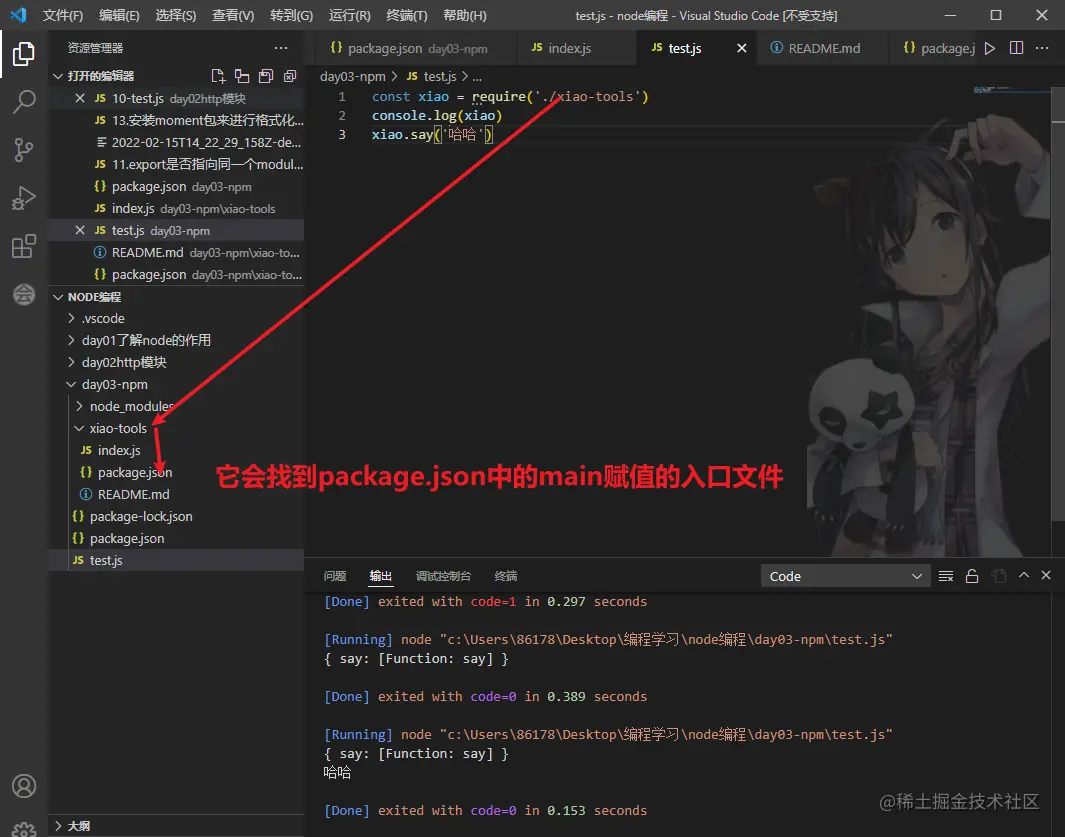Run the code with the play icon
The image size is (1065, 837).
(x=990, y=48)
